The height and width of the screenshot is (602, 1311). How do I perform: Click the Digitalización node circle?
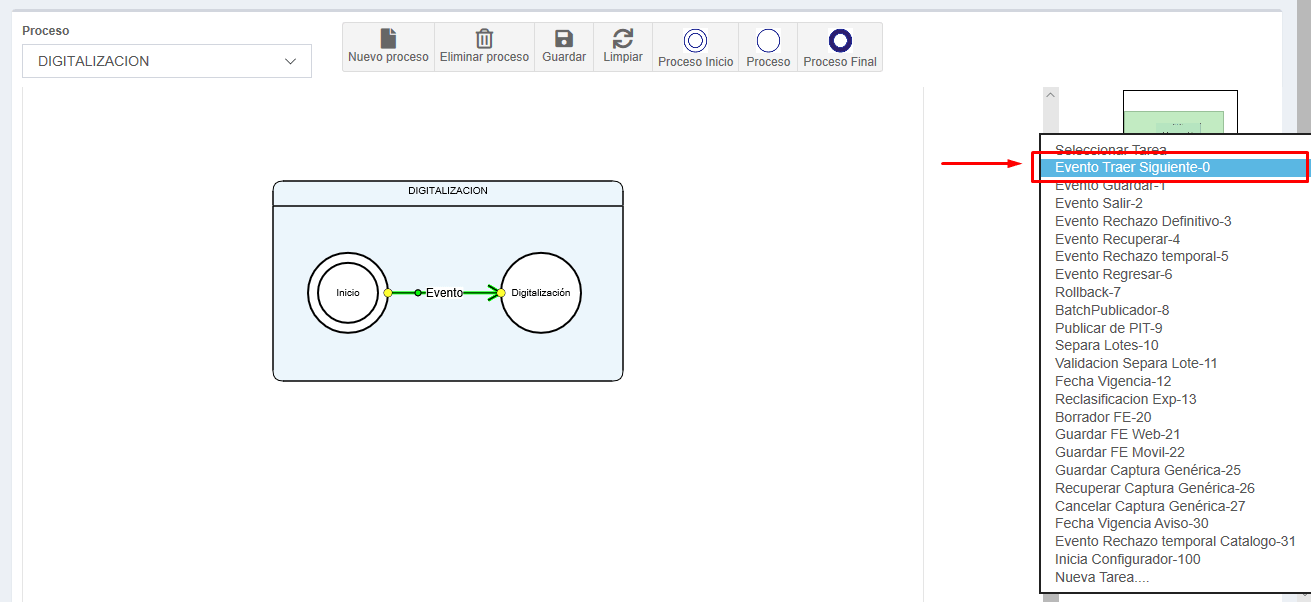[541, 293]
